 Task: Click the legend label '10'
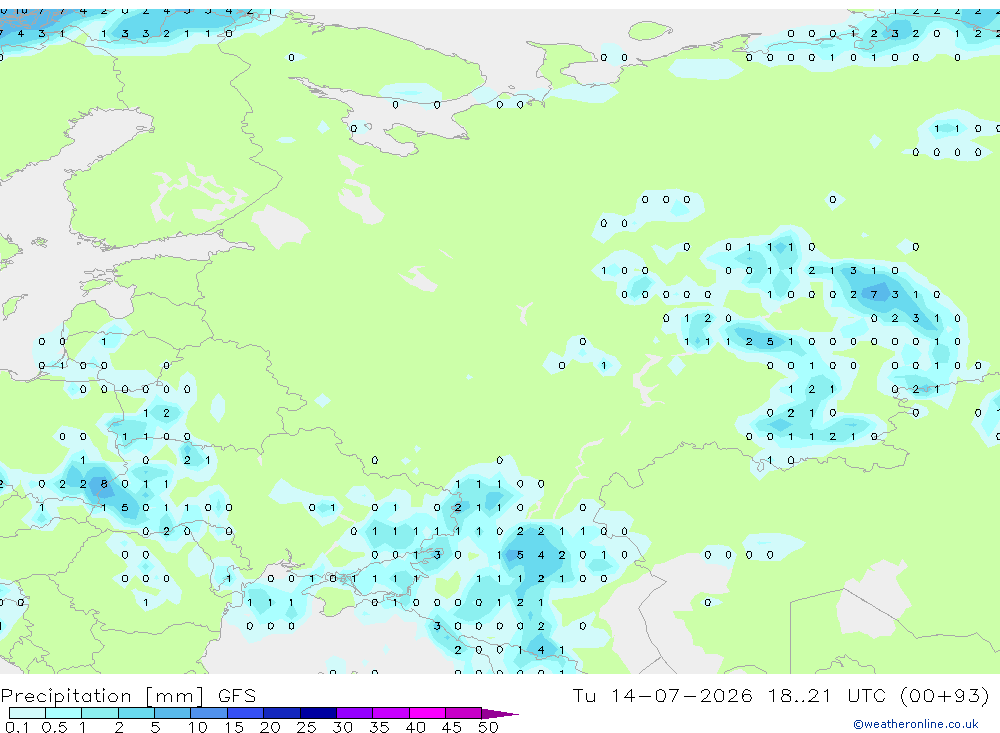[x=197, y=727]
